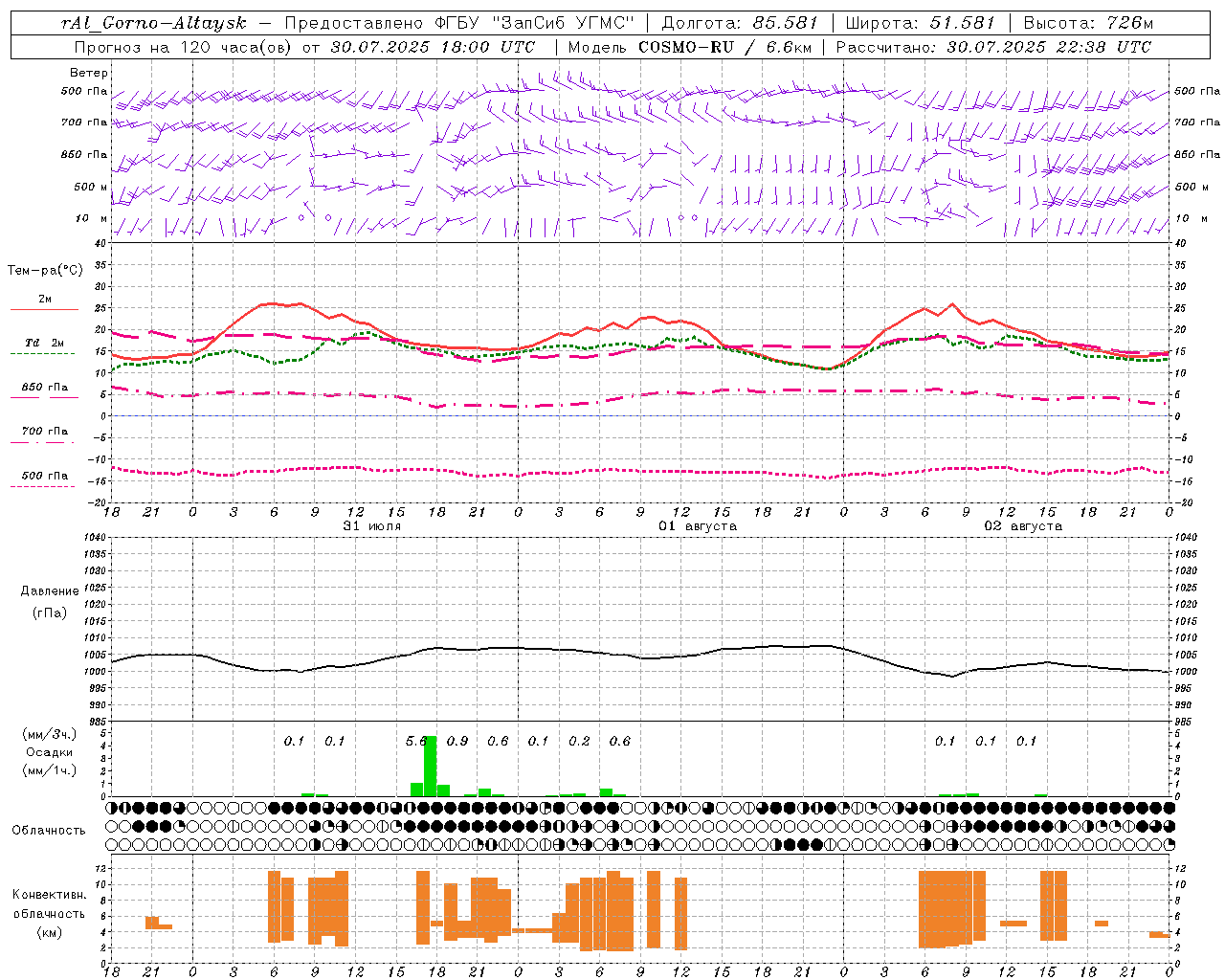The image size is (1225, 980).
Task: Click the 0.9 precipitation value
Action: tap(457, 742)
